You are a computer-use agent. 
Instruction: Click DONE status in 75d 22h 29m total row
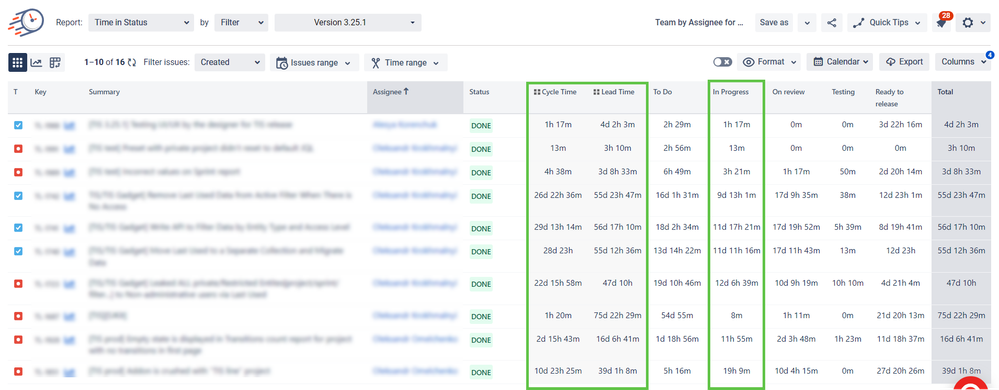point(481,316)
